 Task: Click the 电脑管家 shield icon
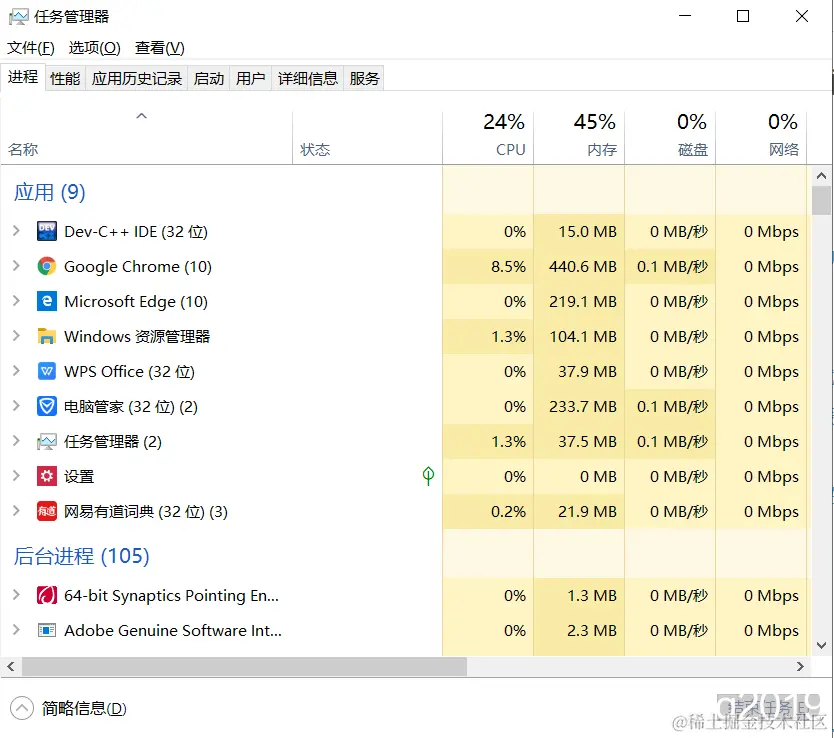click(x=48, y=406)
